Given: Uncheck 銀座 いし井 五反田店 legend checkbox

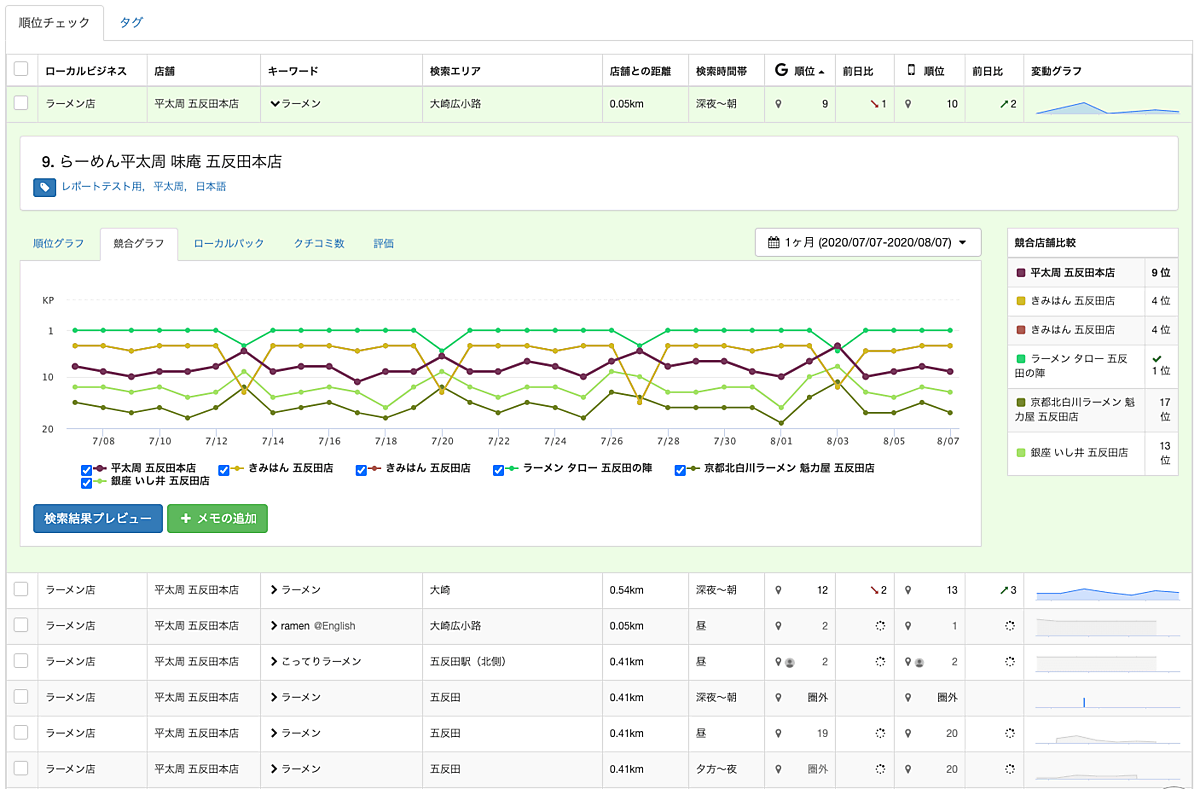Looking at the screenshot, I should 86,483.
